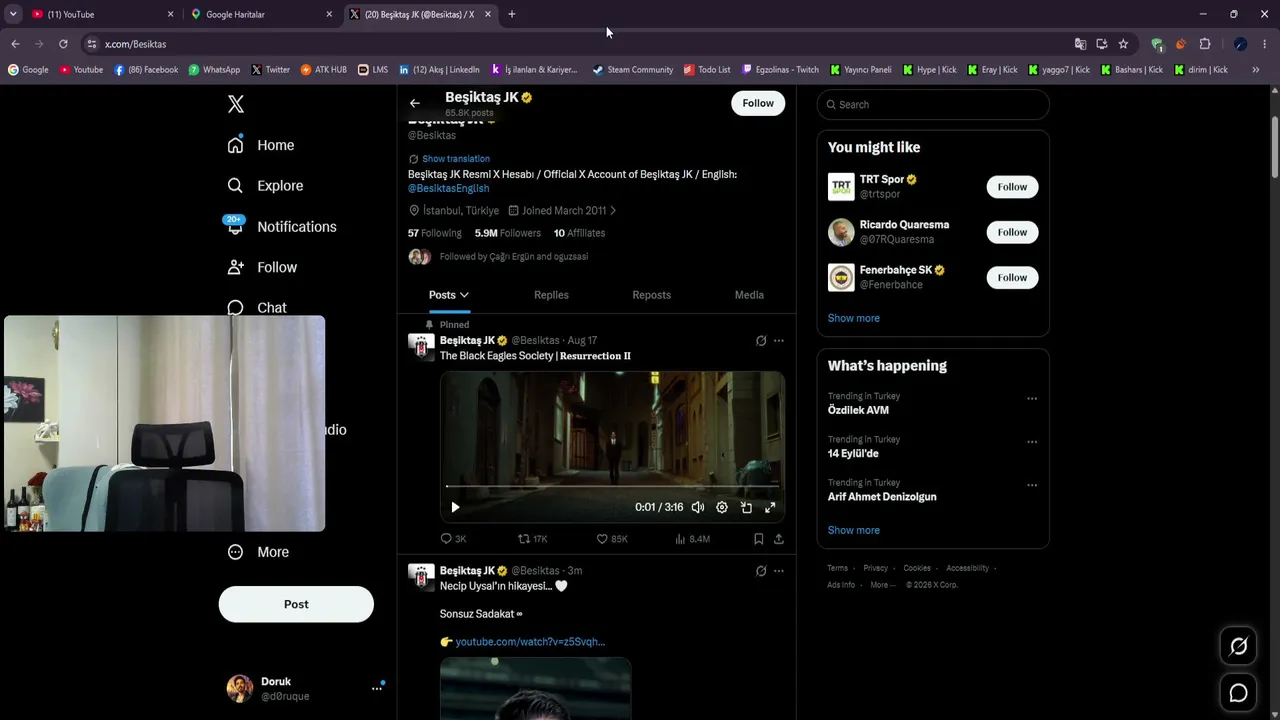Click Show more under What's happening
This screenshot has width=1280, height=720.
(854, 530)
